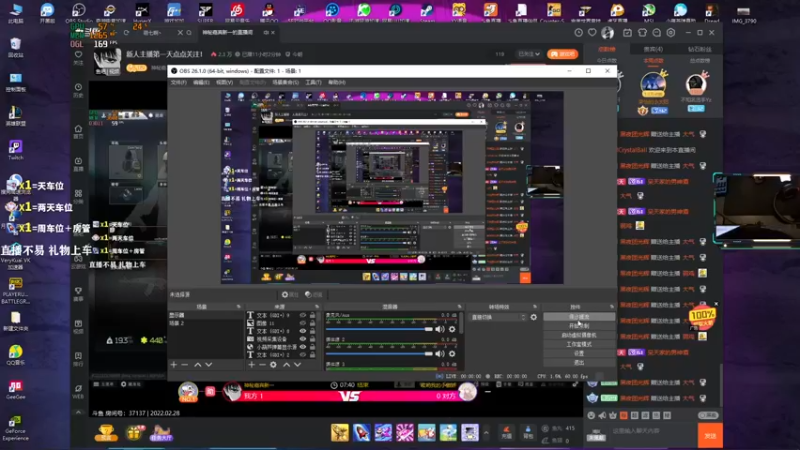Switch to the 贵宾(4) tab
The image size is (800, 450).
tap(653, 49)
